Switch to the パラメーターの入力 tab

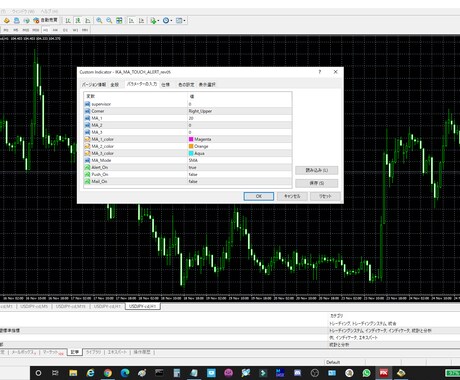[142, 84]
